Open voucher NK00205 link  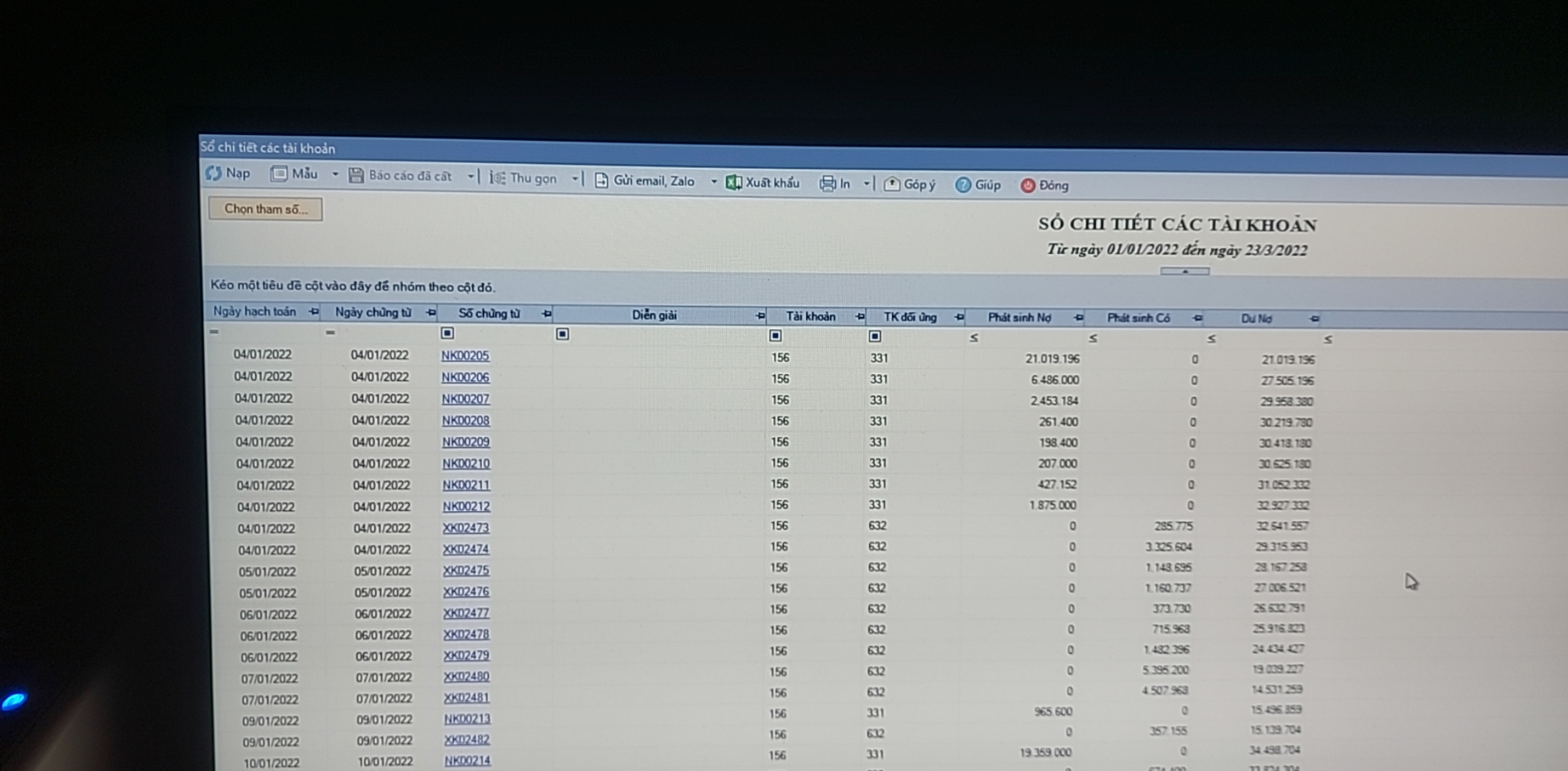(465, 355)
